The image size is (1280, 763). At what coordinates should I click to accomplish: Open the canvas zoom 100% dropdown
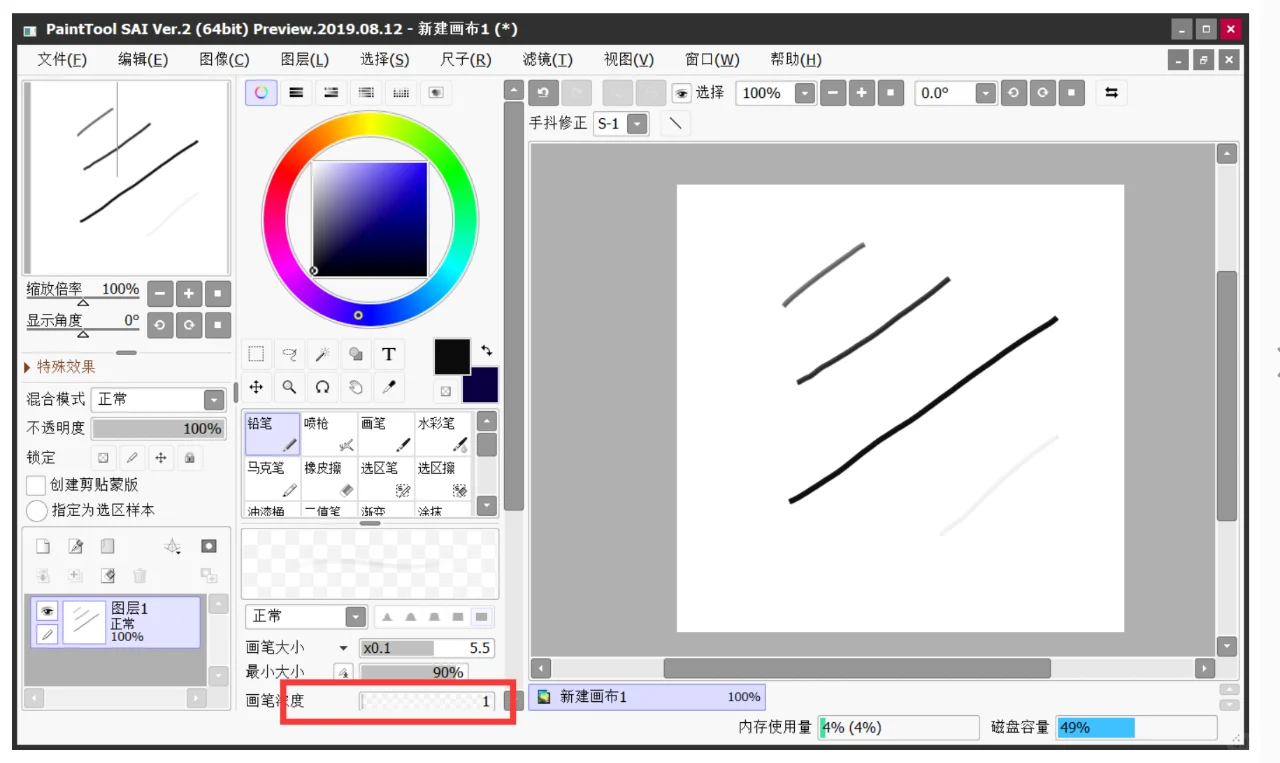click(x=805, y=93)
